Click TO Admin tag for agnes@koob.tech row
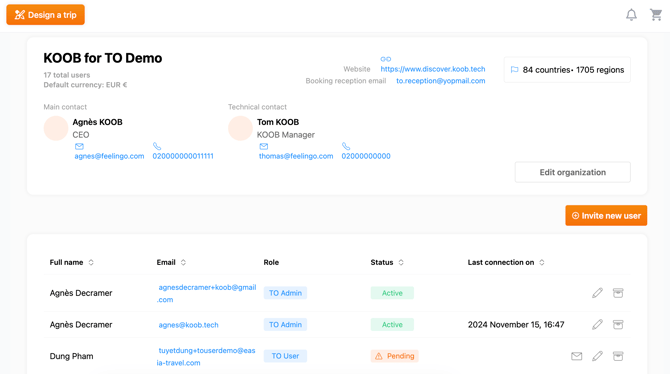The width and height of the screenshot is (670, 374). point(285,325)
